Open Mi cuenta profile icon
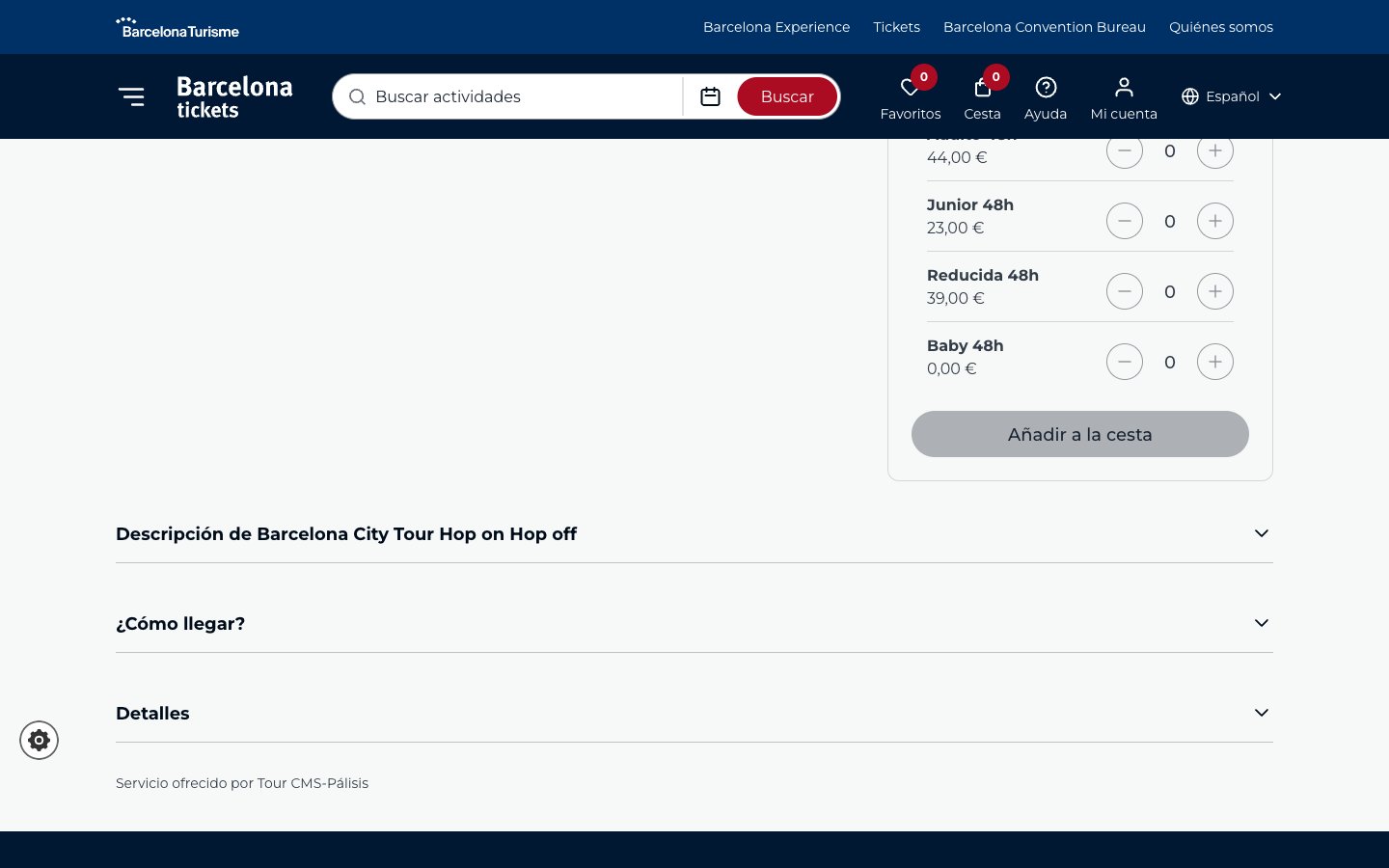The image size is (1389, 868). [x=1124, y=89]
